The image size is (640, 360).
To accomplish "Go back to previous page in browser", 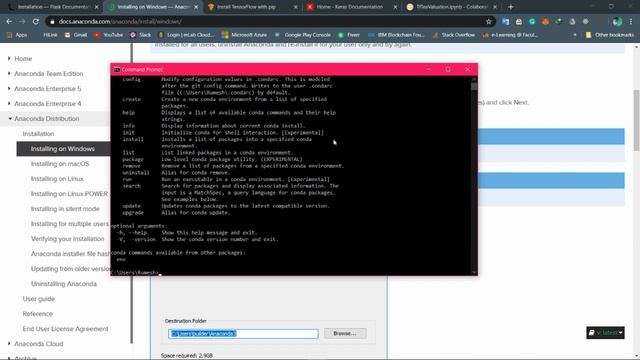I will pyautogui.click(x=9, y=21).
